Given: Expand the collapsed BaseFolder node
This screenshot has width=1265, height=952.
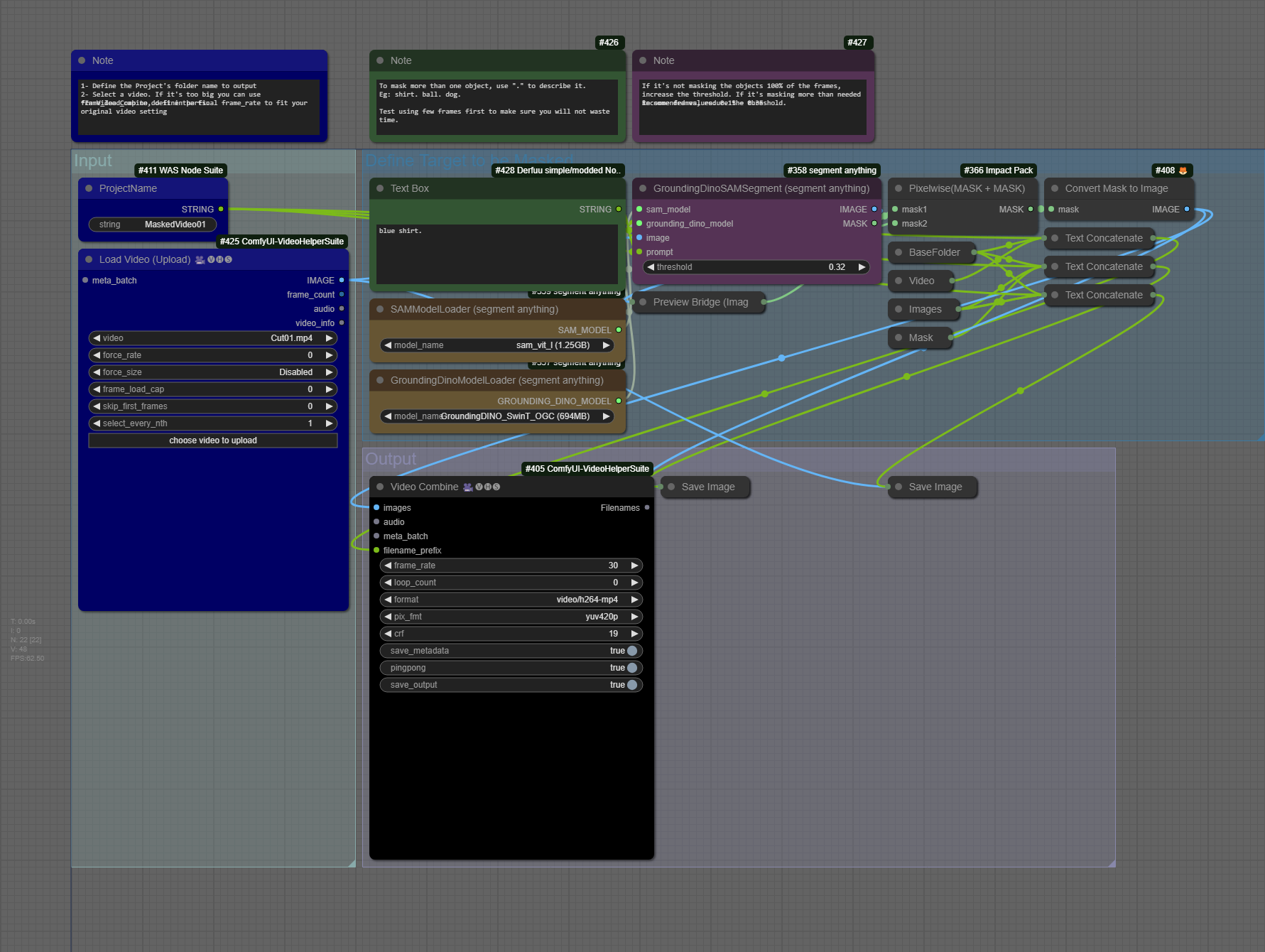Looking at the screenshot, I should point(898,252).
